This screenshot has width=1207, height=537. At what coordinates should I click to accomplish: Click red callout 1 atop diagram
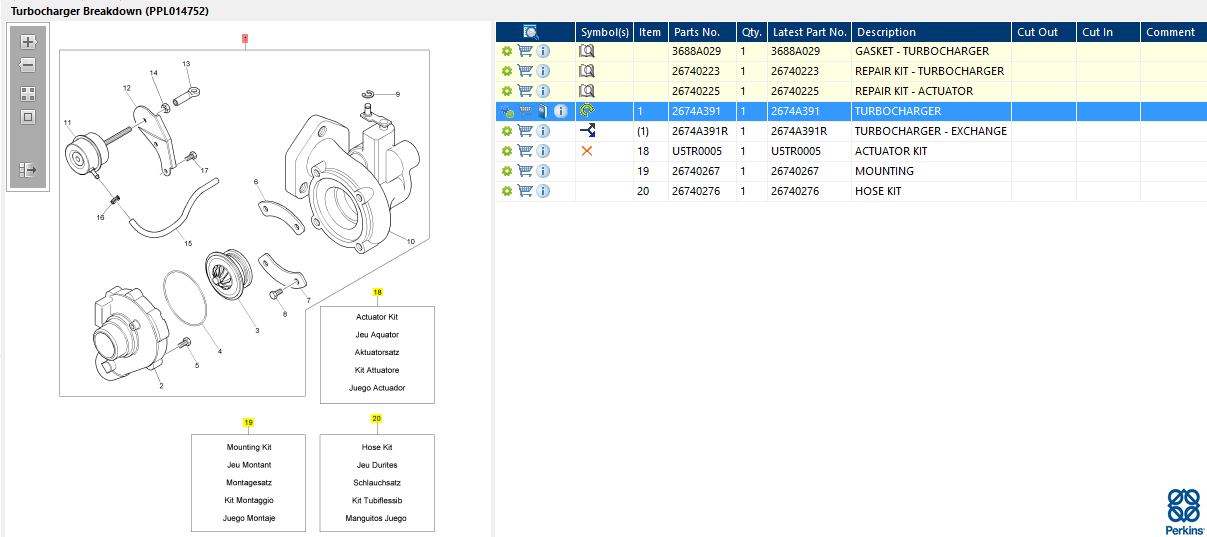click(245, 38)
